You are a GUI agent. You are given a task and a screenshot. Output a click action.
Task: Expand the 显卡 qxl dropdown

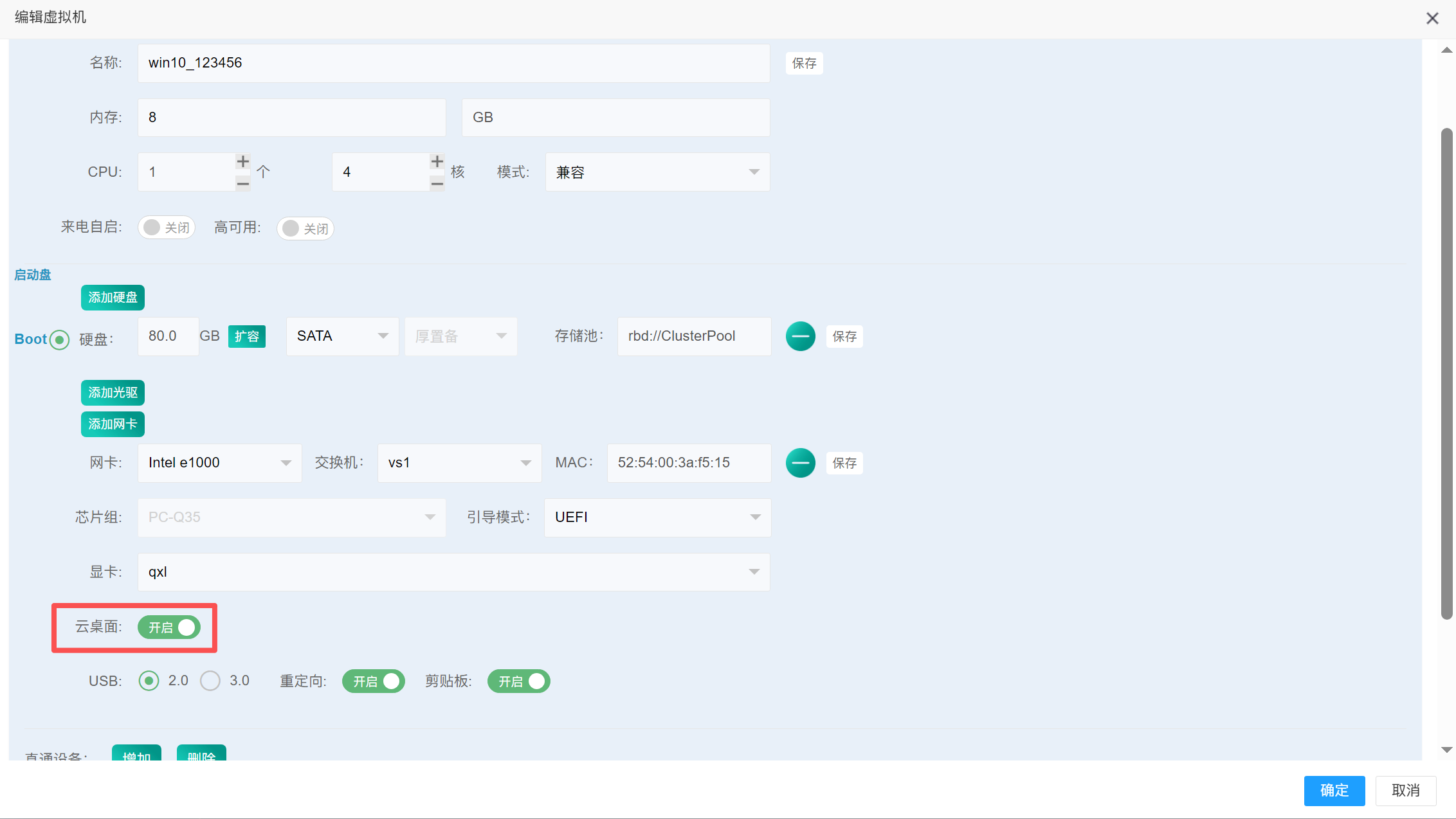(x=453, y=572)
